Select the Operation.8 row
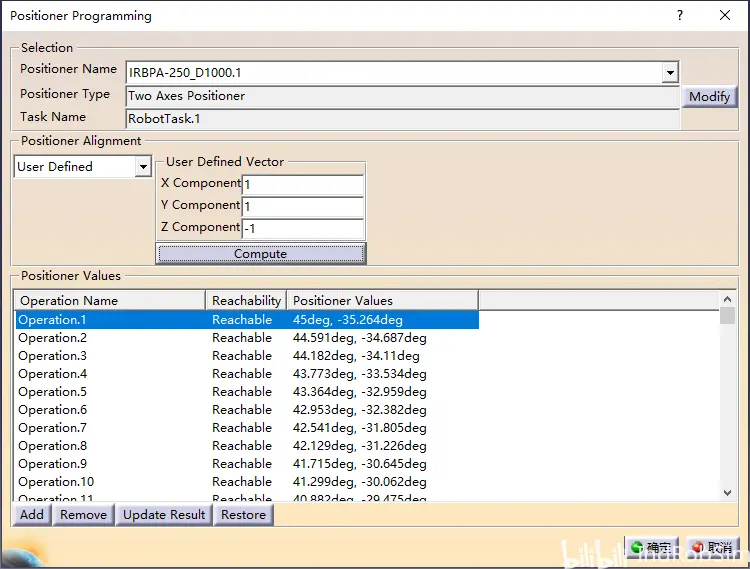 pos(247,446)
